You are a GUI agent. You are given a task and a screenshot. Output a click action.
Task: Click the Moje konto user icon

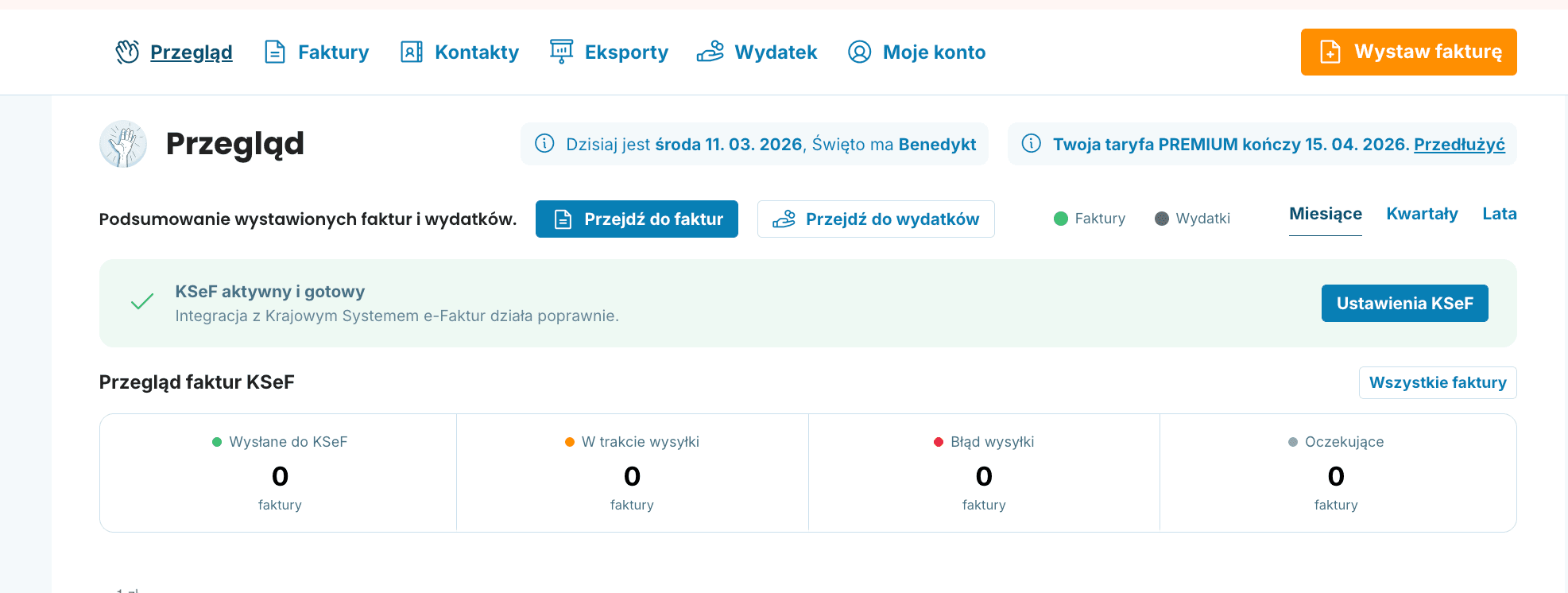pyautogui.click(x=859, y=52)
